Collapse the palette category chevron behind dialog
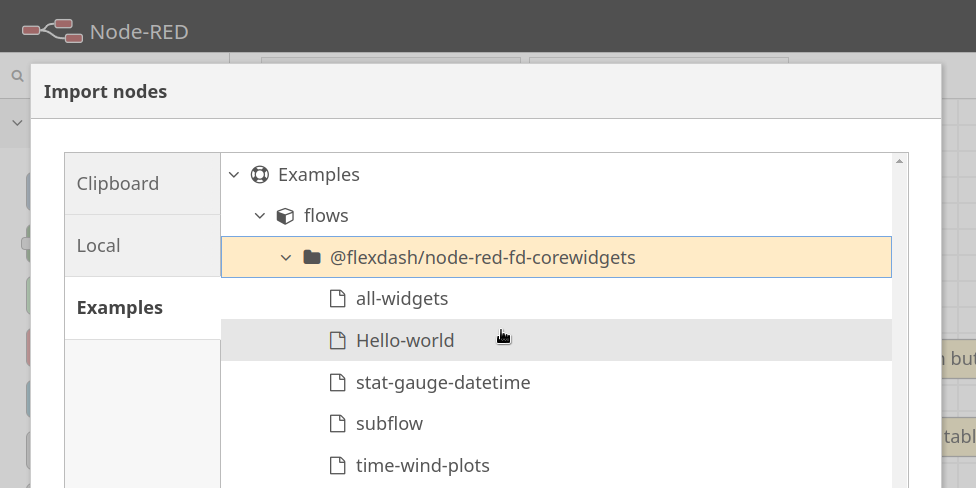Image resolution: width=976 pixels, height=488 pixels. point(17,123)
